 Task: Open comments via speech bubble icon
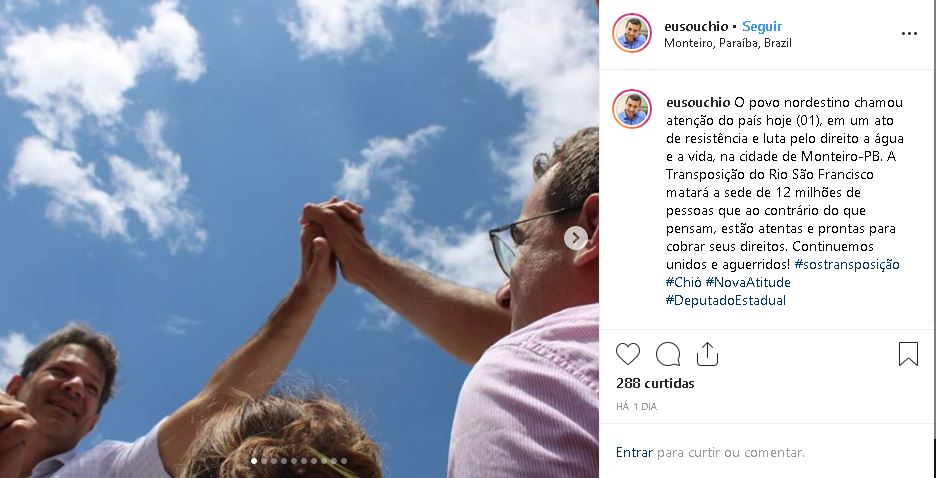[667, 354]
